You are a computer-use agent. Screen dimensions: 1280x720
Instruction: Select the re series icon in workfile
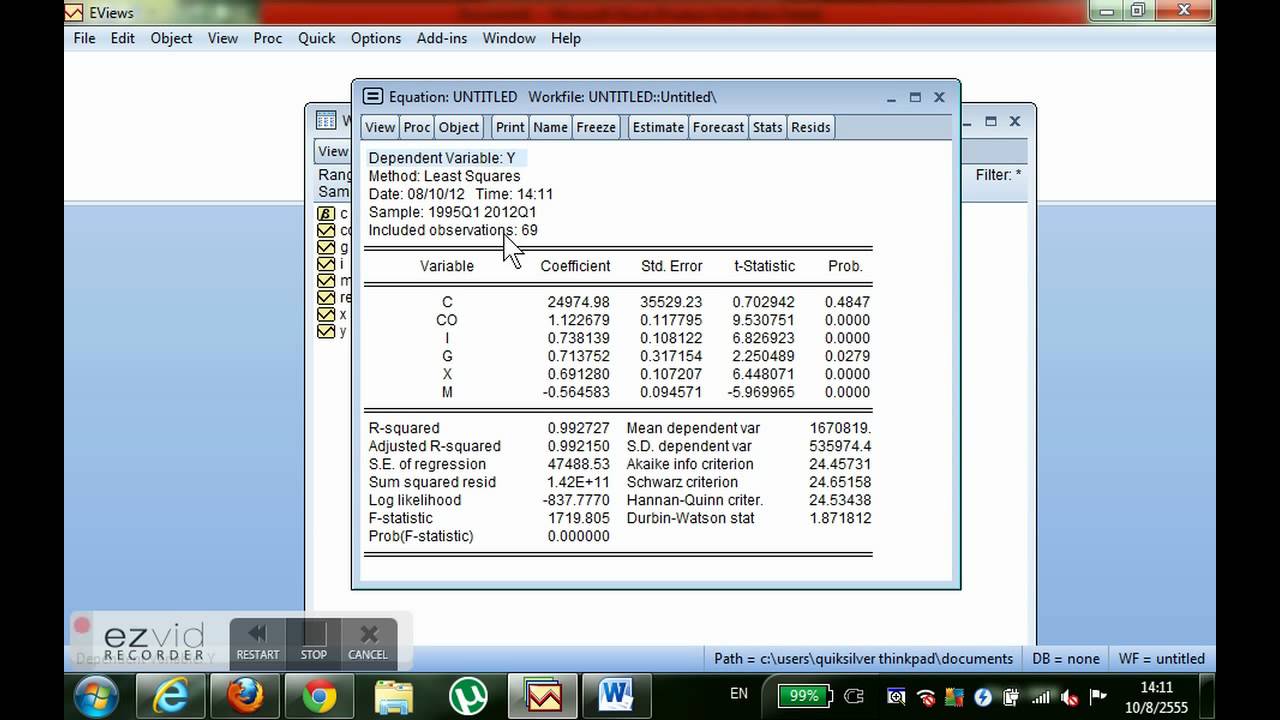click(326, 297)
